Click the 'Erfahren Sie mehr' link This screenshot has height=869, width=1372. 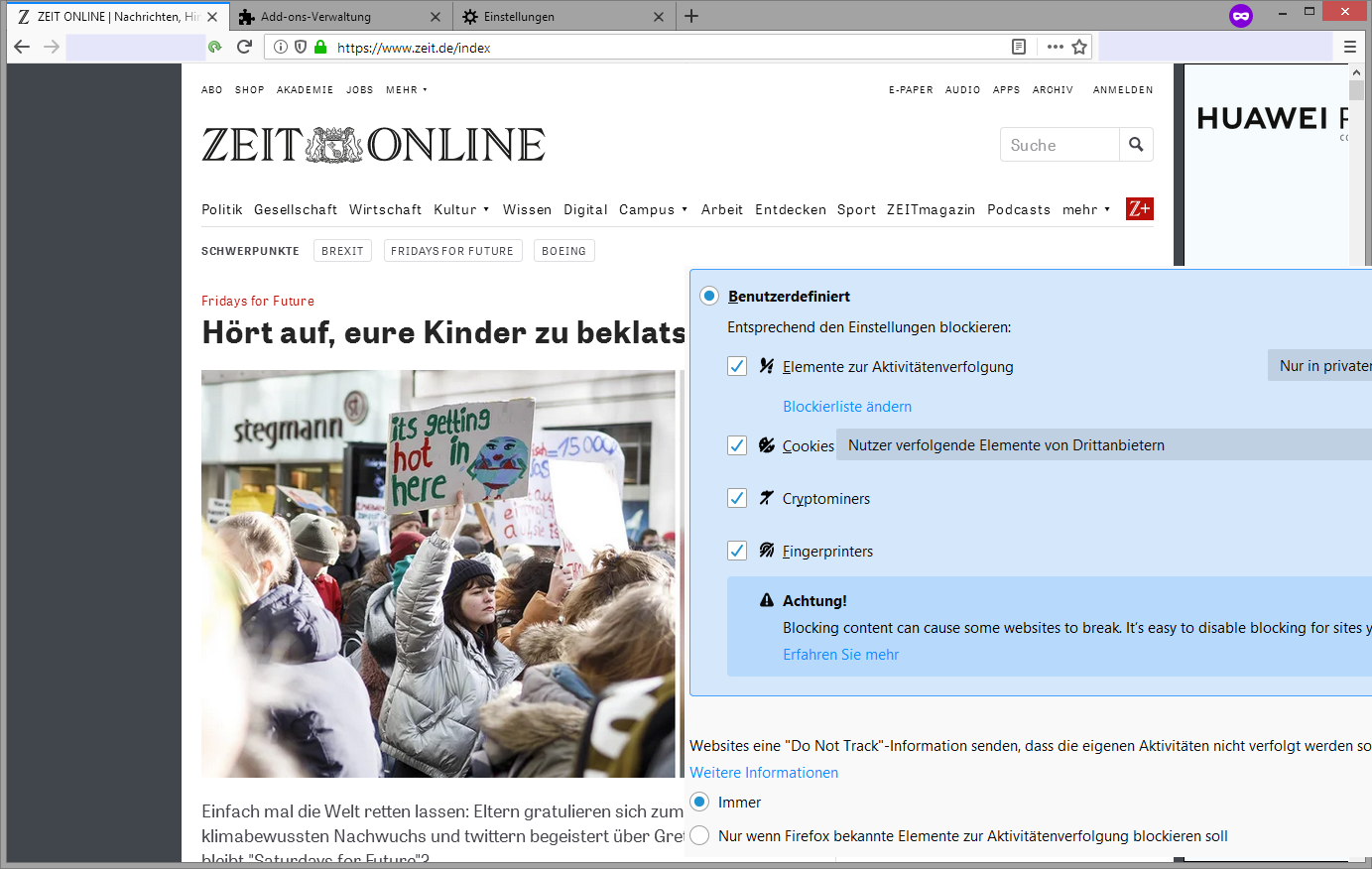[x=841, y=655]
